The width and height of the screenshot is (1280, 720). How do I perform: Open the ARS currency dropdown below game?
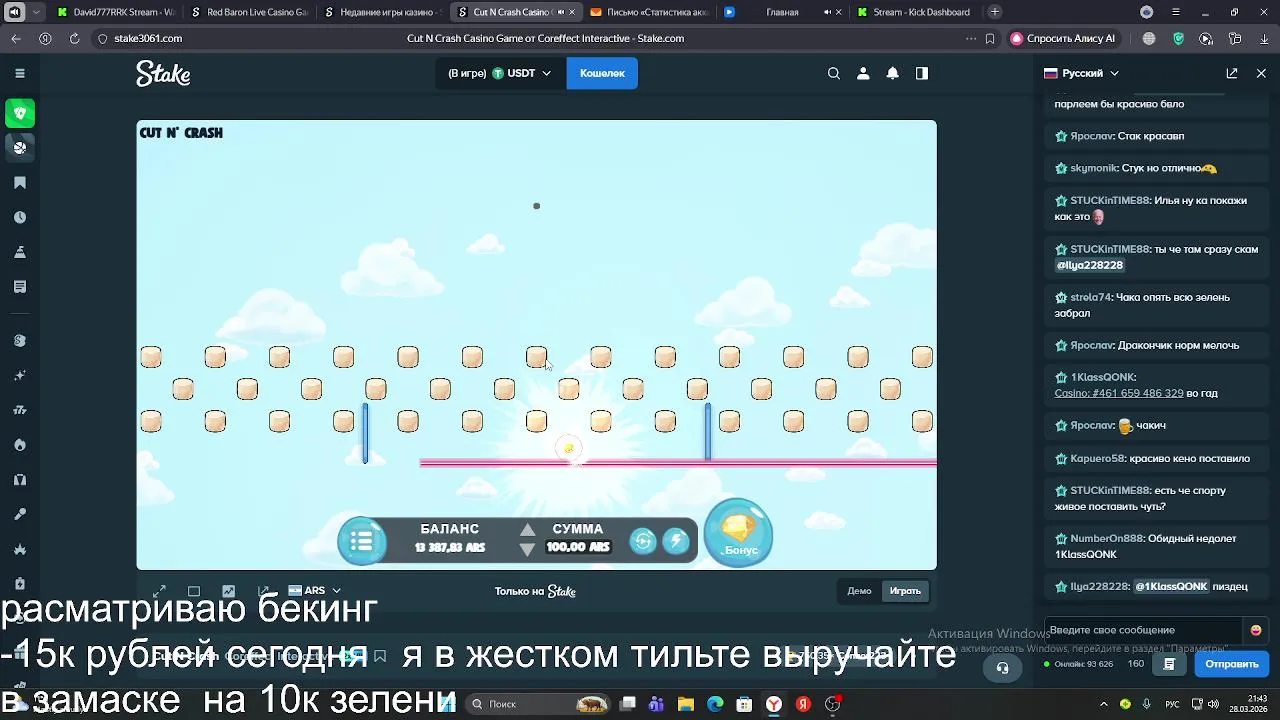314,591
